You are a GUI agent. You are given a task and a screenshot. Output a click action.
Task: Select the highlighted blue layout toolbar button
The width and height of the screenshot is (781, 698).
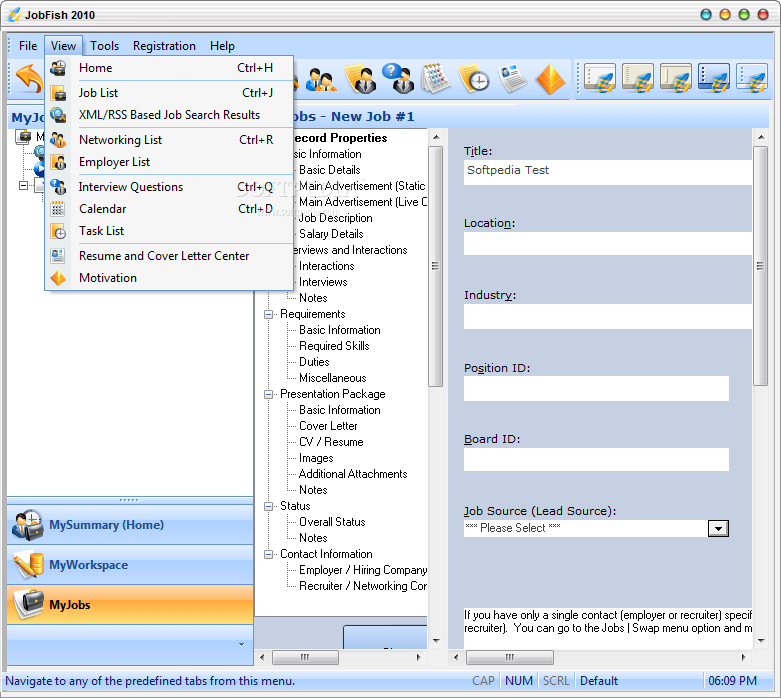point(714,78)
